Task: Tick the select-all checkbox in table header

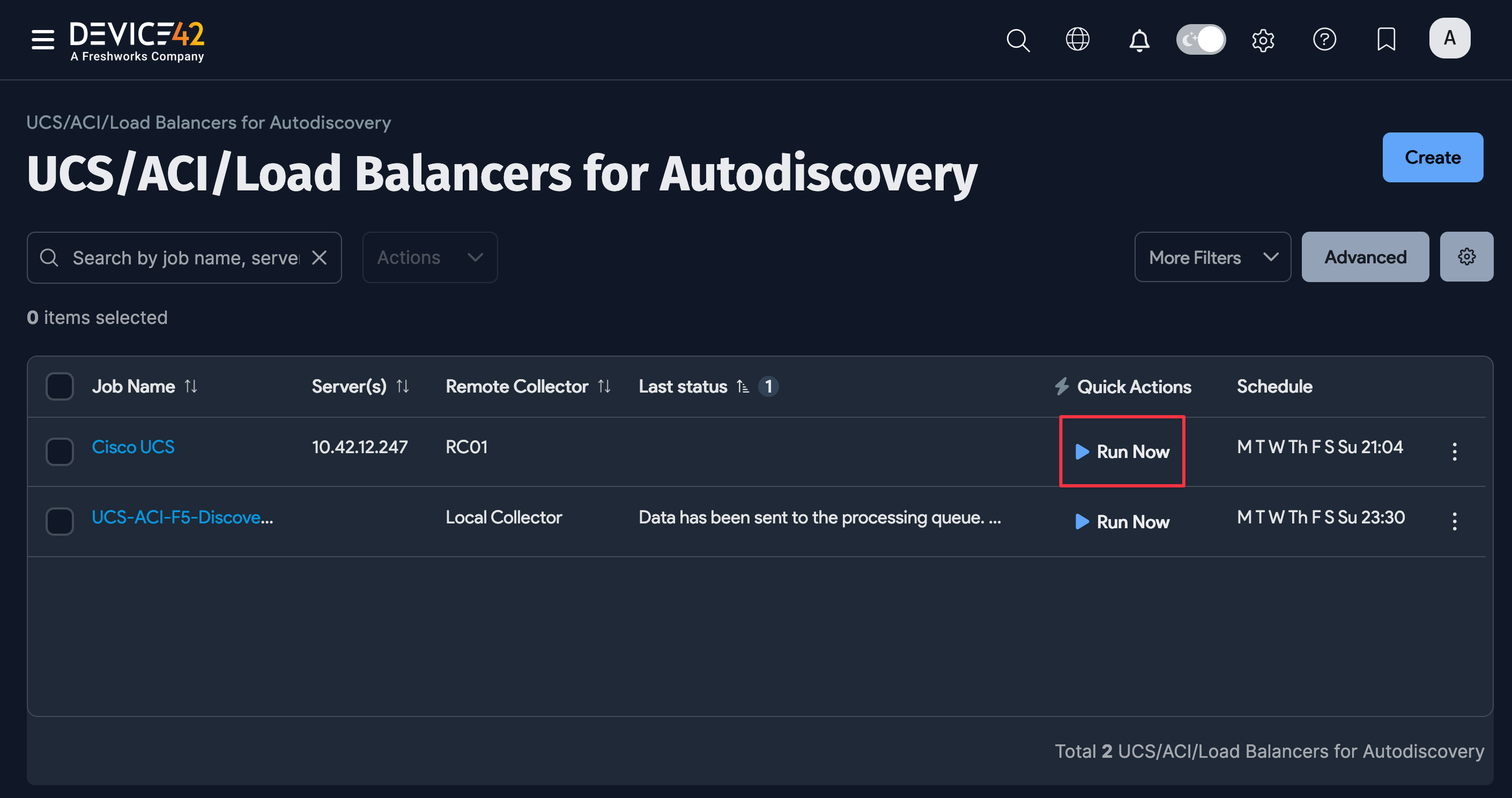Action: coord(60,386)
